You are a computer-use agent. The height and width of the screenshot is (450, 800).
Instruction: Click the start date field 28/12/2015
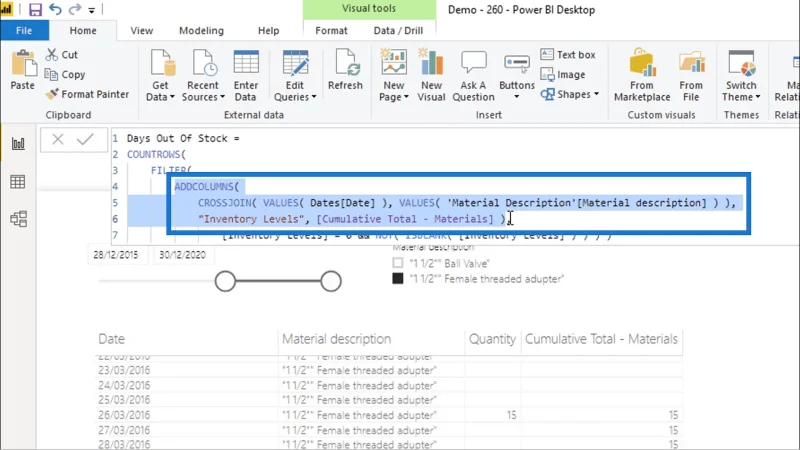click(116, 255)
